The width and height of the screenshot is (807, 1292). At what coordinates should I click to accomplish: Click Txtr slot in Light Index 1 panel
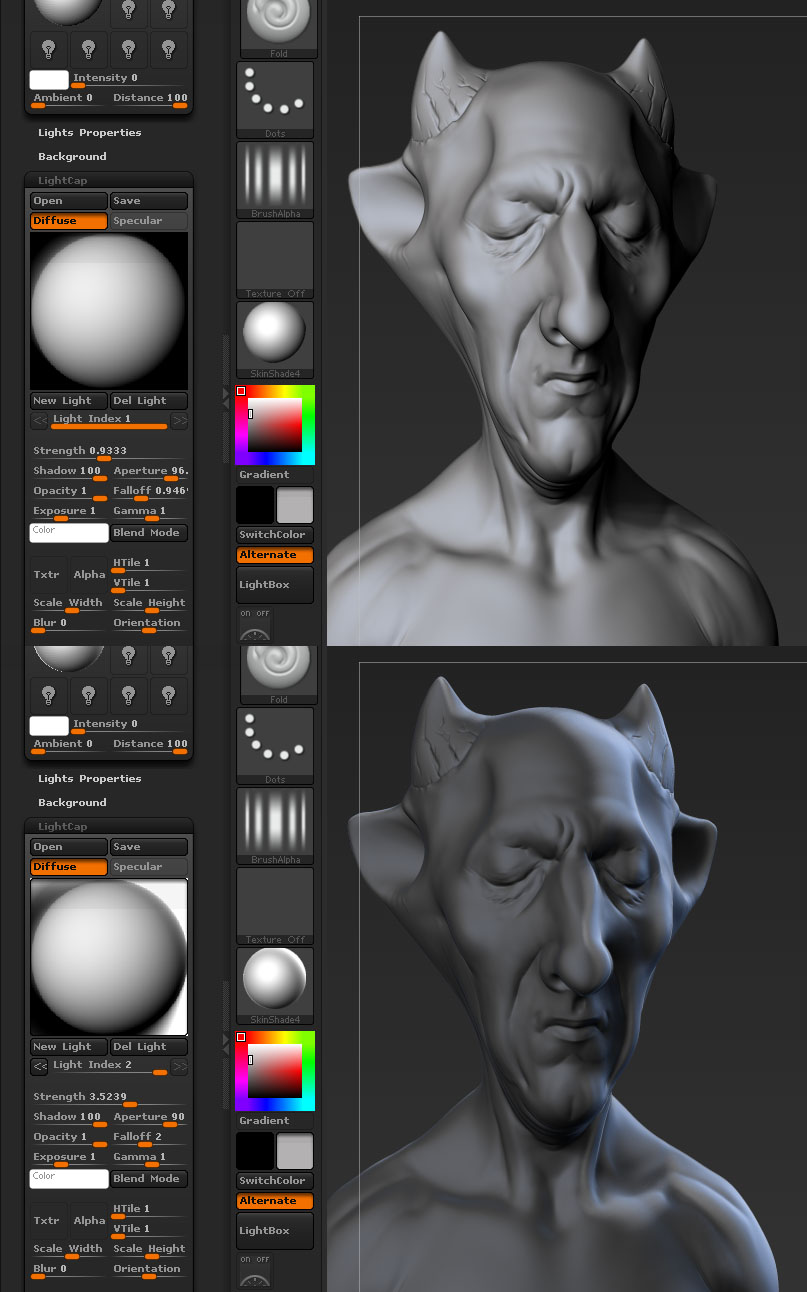pos(48,574)
